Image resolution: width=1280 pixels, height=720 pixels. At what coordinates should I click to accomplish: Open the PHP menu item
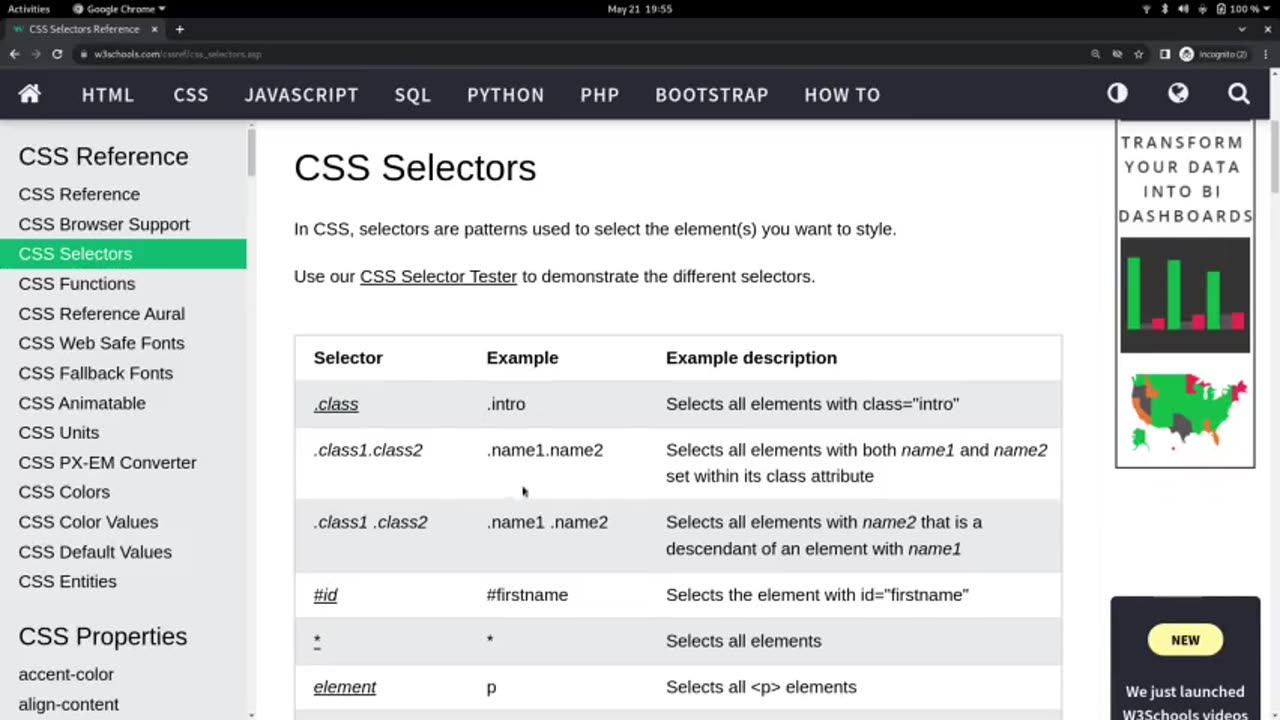tap(600, 95)
